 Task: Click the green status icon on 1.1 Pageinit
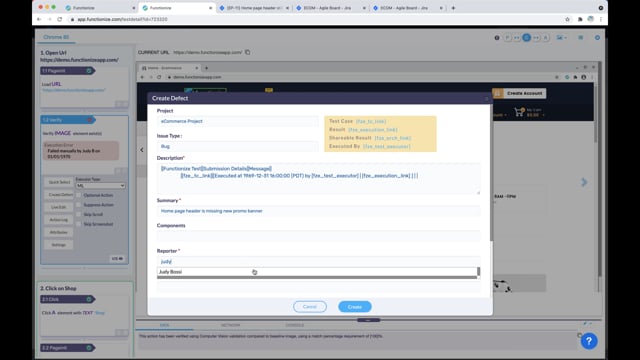(x=89, y=71)
